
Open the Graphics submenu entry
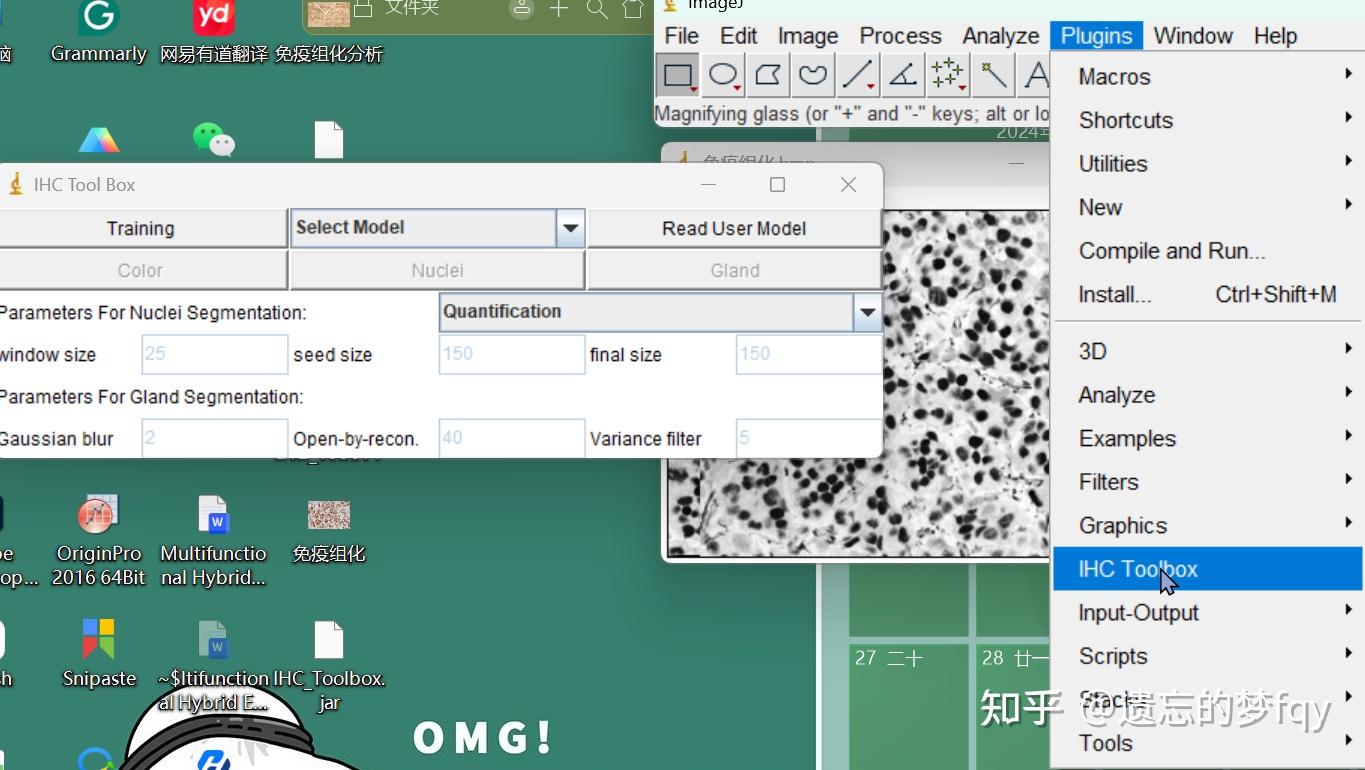tap(1207, 525)
